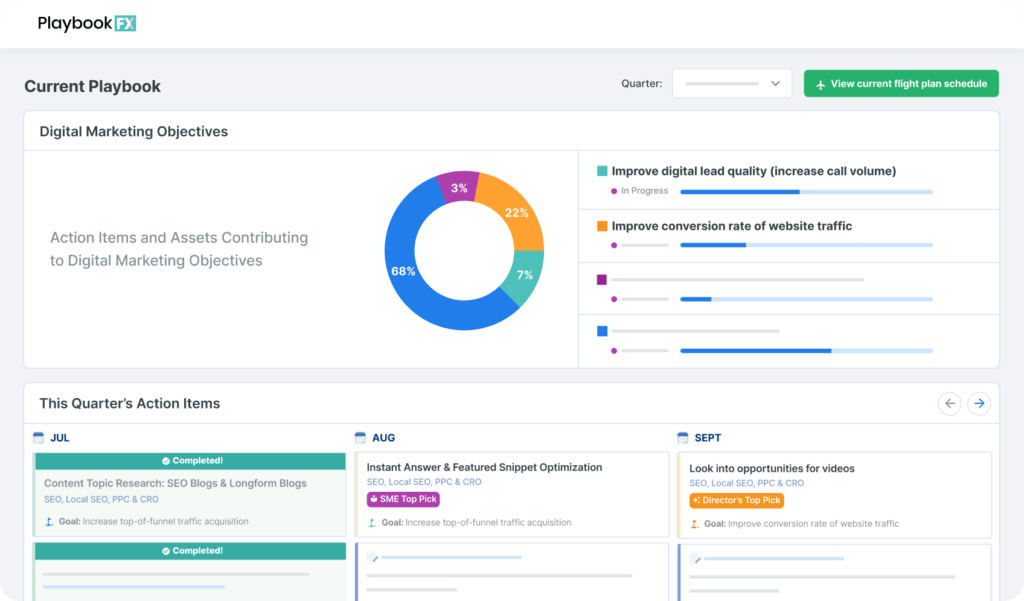The image size is (1024, 601).
Task: Click the JUL calendar icon
Action: point(37,437)
